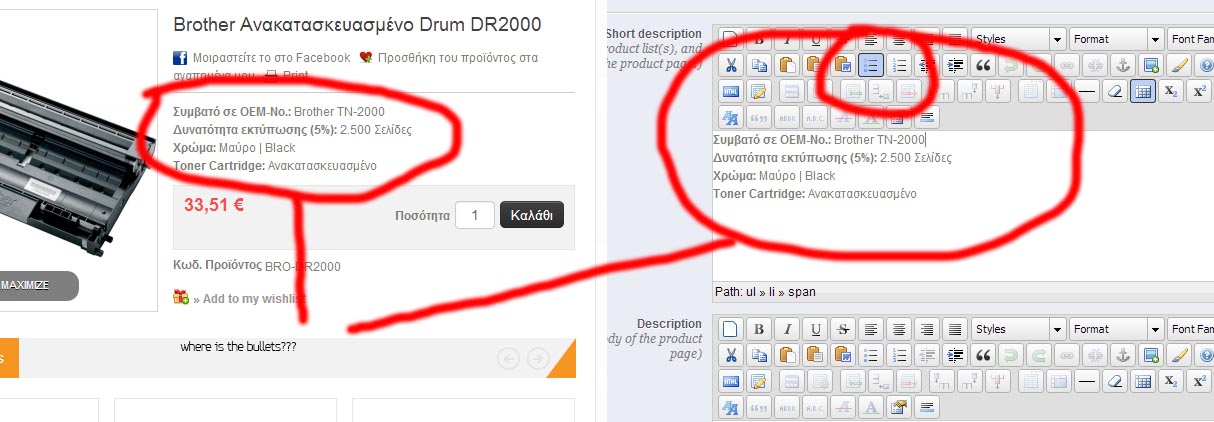Open Styles dropdown in Short description editor
The image size is (1214, 422).
pos(1019,39)
